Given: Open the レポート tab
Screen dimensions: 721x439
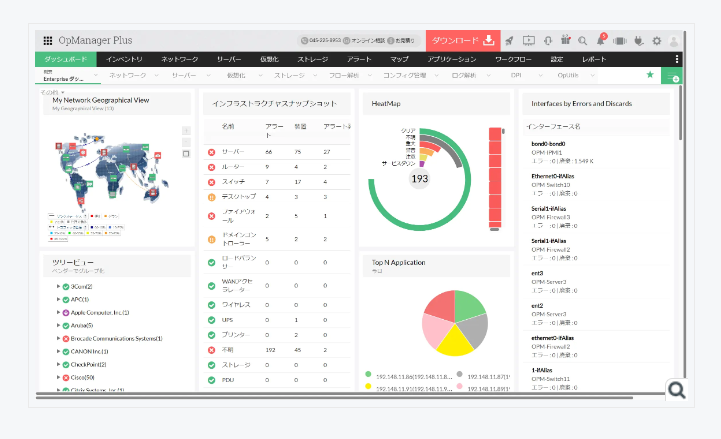Looking at the screenshot, I should [x=594, y=59].
